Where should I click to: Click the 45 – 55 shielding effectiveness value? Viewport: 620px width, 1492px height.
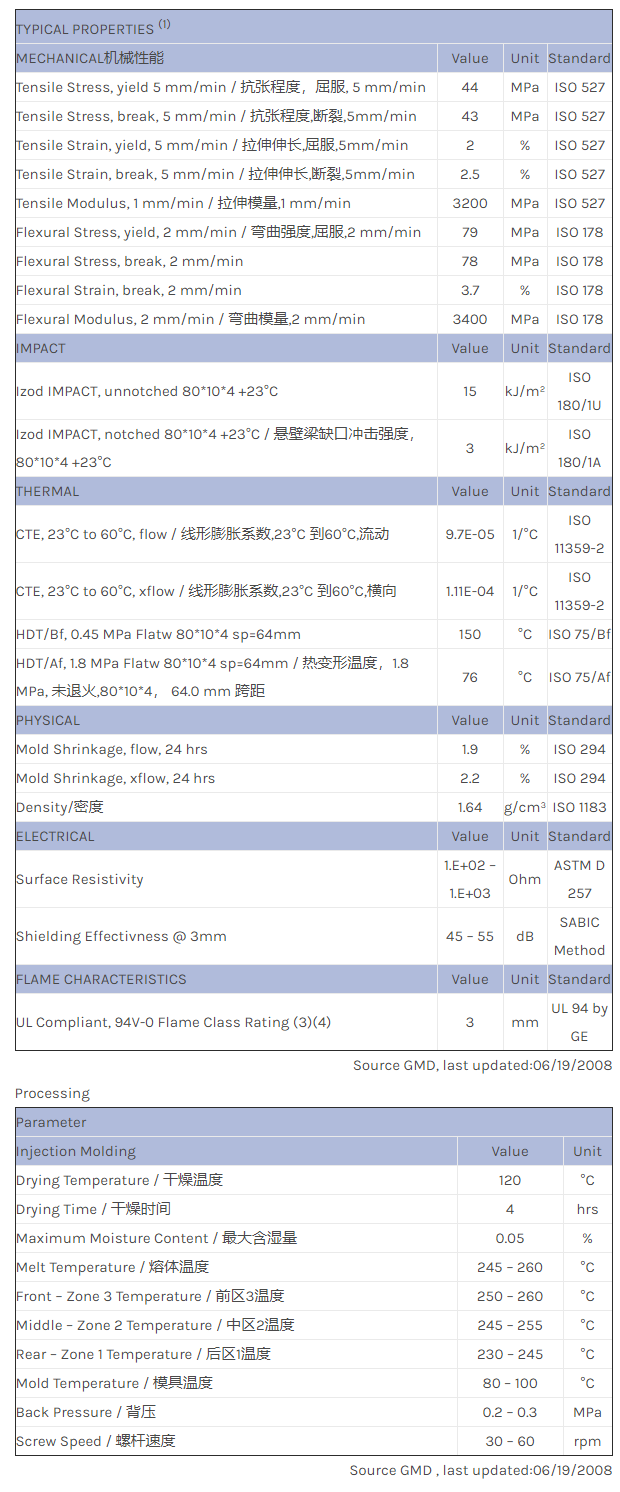pyautogui.click(x=470, y=936)
